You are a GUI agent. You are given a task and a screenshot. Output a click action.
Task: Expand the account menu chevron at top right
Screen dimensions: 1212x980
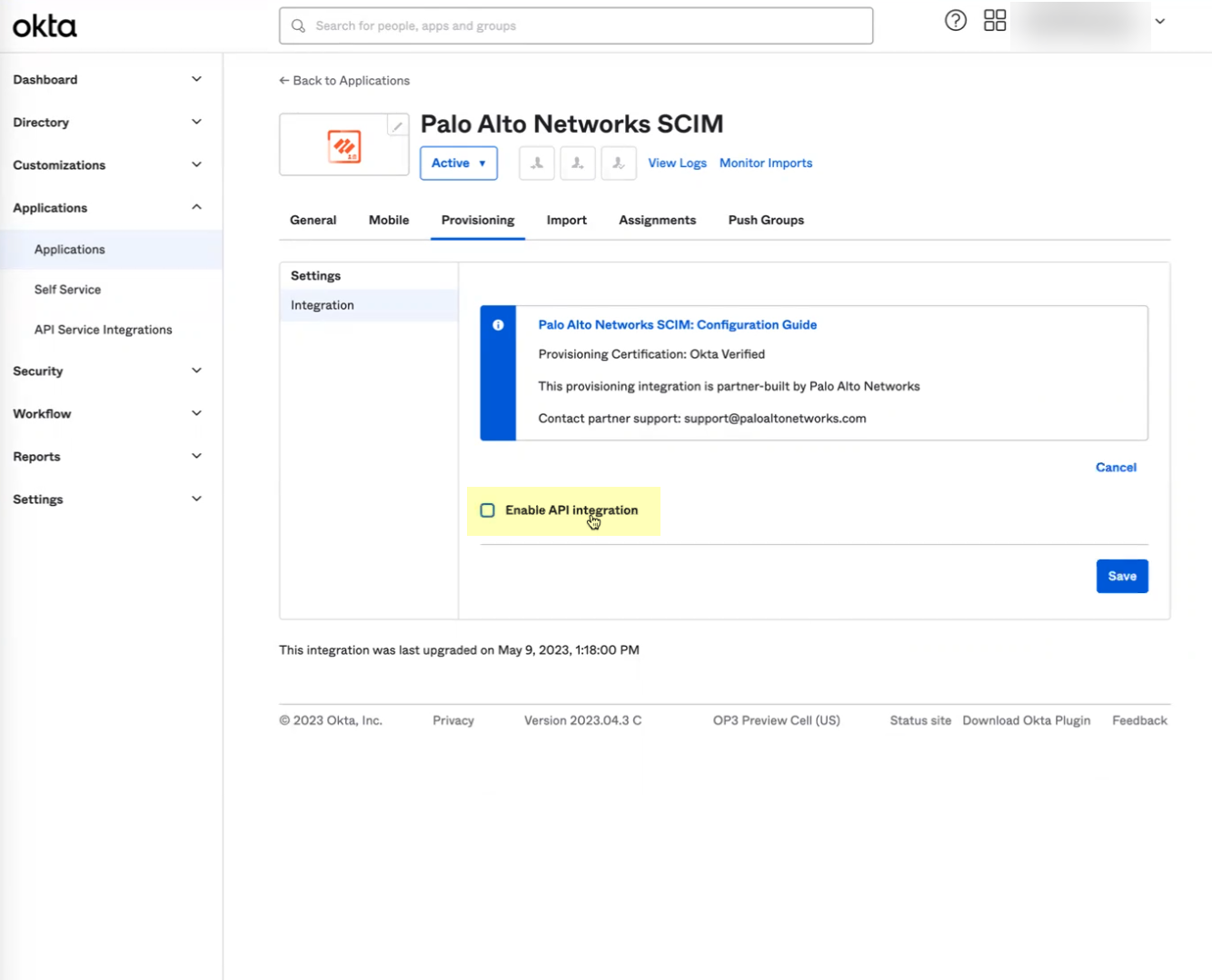point(1159,19)
